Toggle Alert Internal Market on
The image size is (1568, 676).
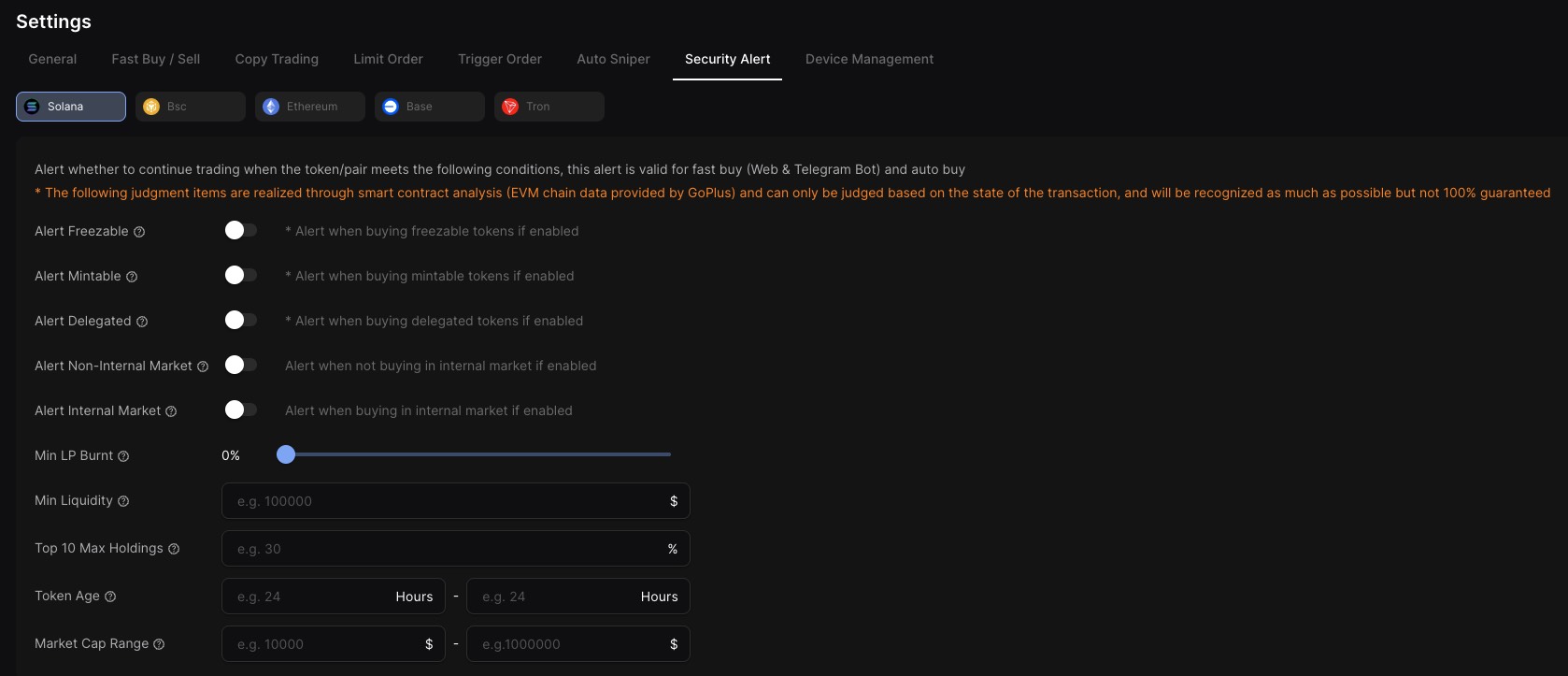240,410
